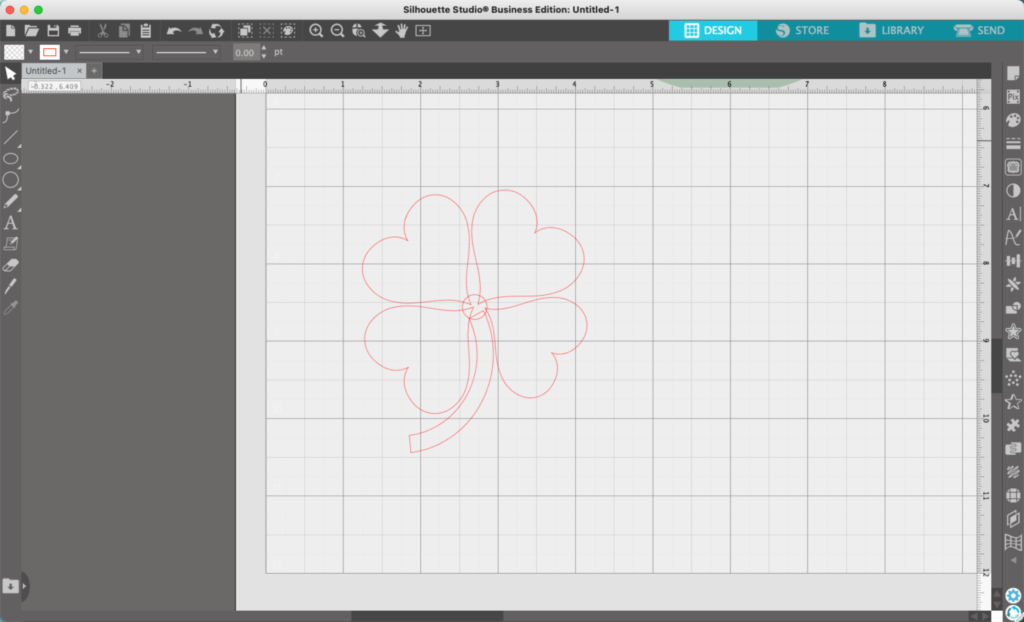Choose the Select arrow tool
Screen dimensions: 1024x622
coord(10,73)
